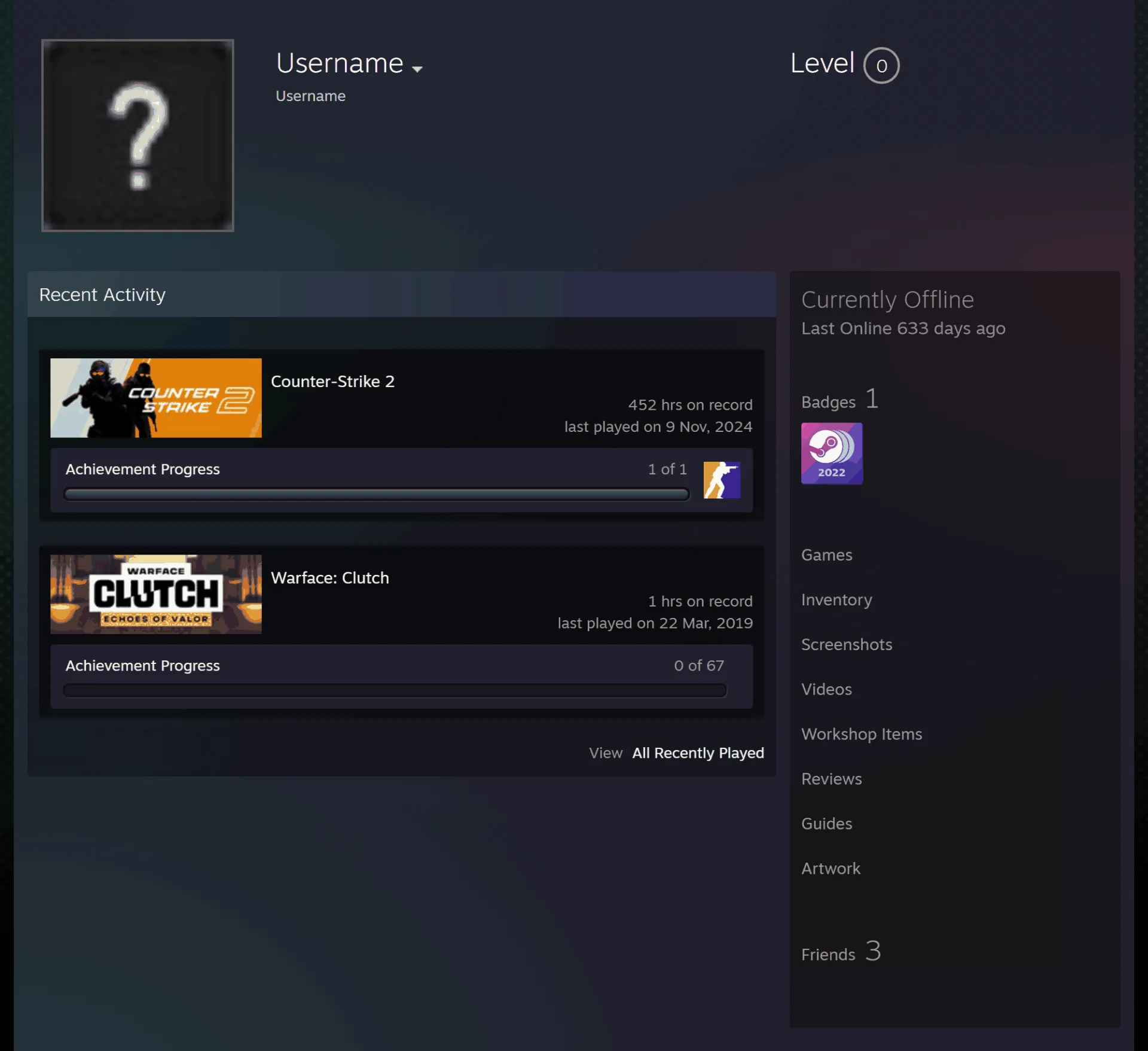
Task: Click Warface: Clutch achievement progress bar
Action: [395, 690]
